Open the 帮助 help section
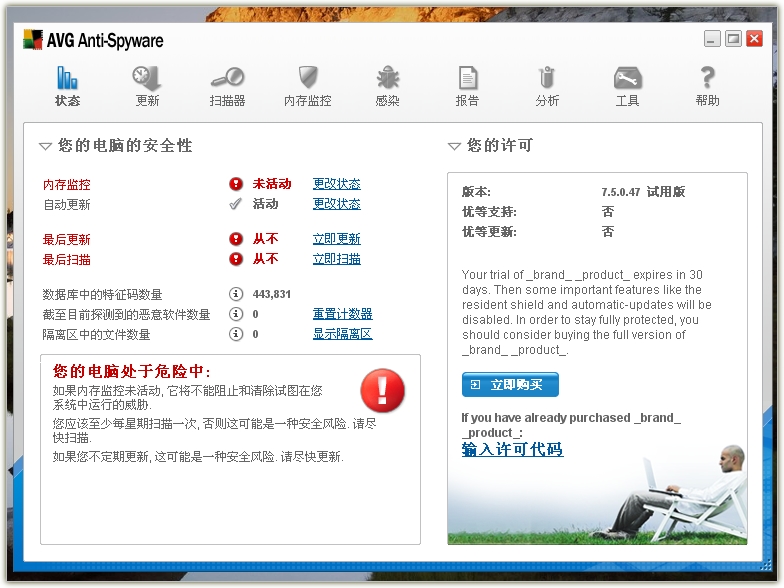Viewport: 784px width, 588px height. 707,86
